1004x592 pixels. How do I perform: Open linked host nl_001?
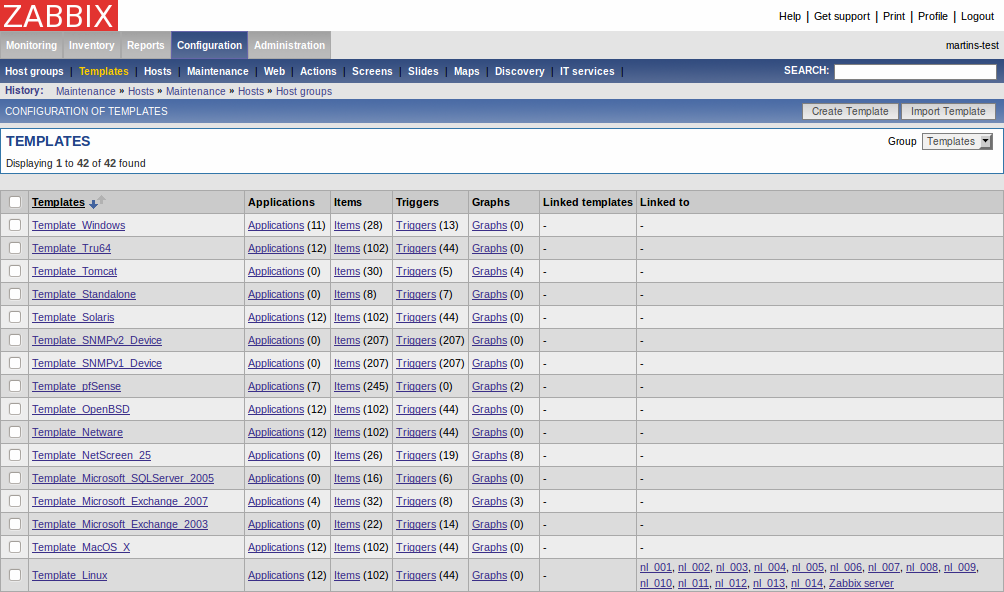point(656,567)
